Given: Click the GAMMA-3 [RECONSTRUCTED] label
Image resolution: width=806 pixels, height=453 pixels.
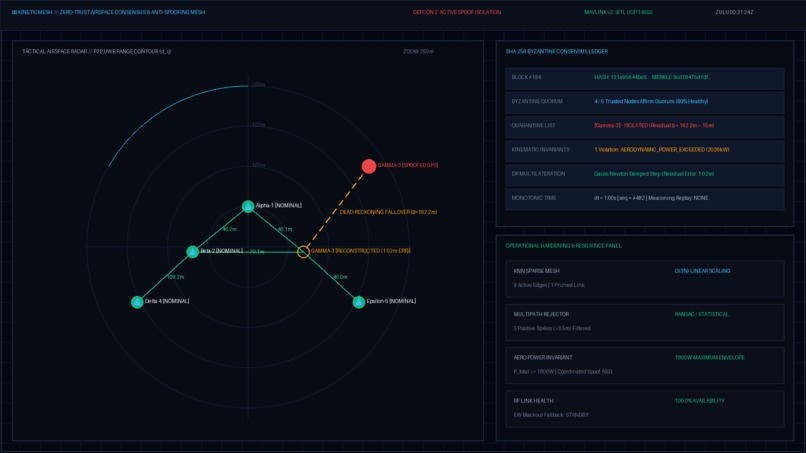Looking at the screenshot, I should coord(360,251).
